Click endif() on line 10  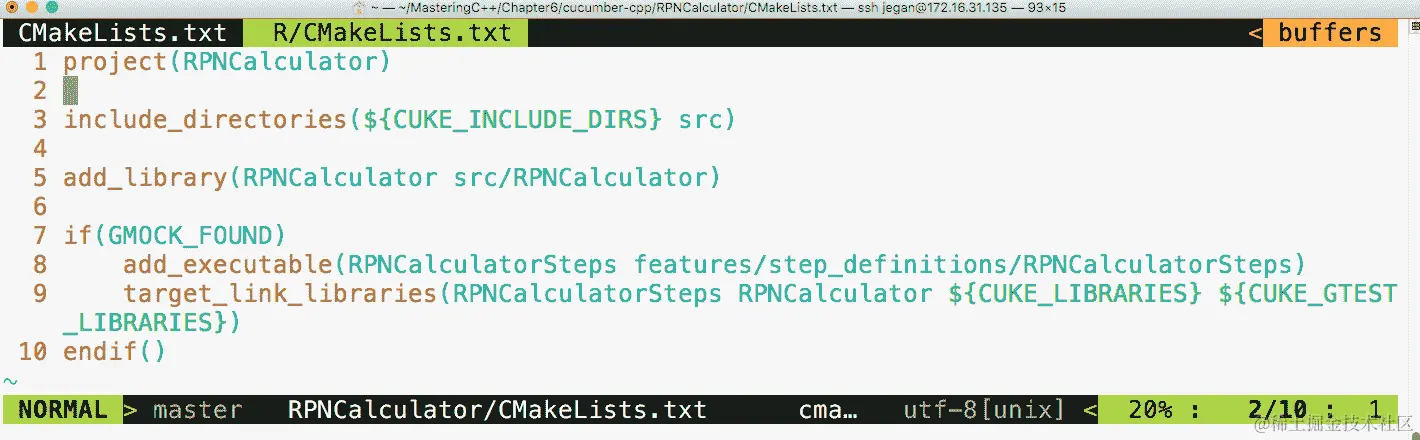(x=115, y=352)
